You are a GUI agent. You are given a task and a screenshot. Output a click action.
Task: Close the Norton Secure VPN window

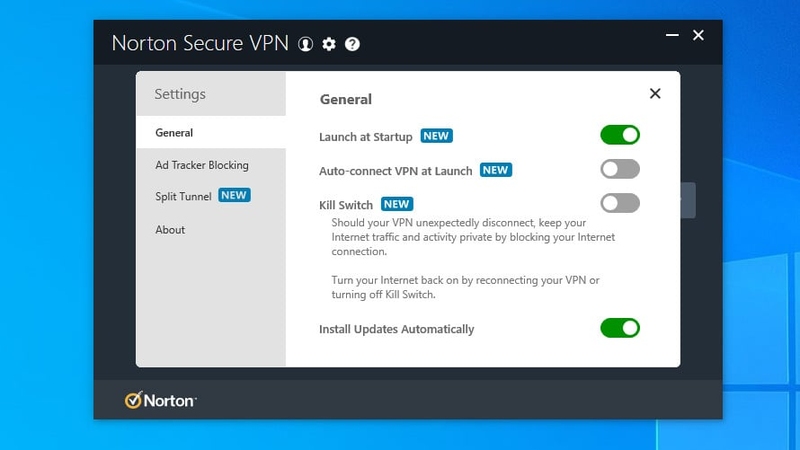[698, 35]
